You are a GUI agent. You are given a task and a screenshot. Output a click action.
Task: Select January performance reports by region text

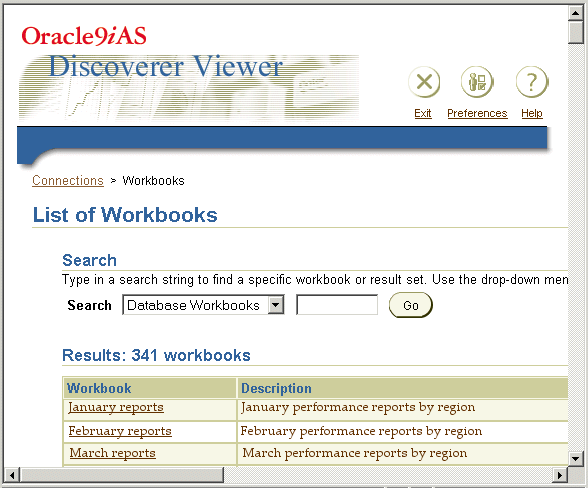pyautogui.click(x=358, y=407)
